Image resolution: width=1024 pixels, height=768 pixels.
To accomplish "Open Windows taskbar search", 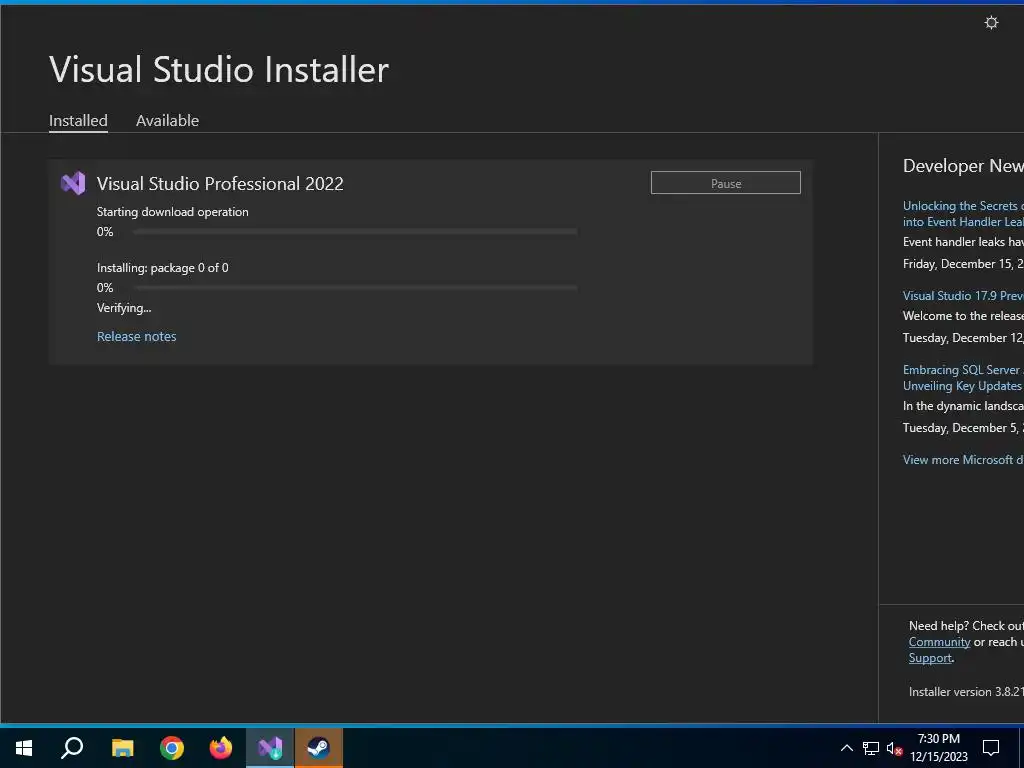I will click(x=72, y=748).
